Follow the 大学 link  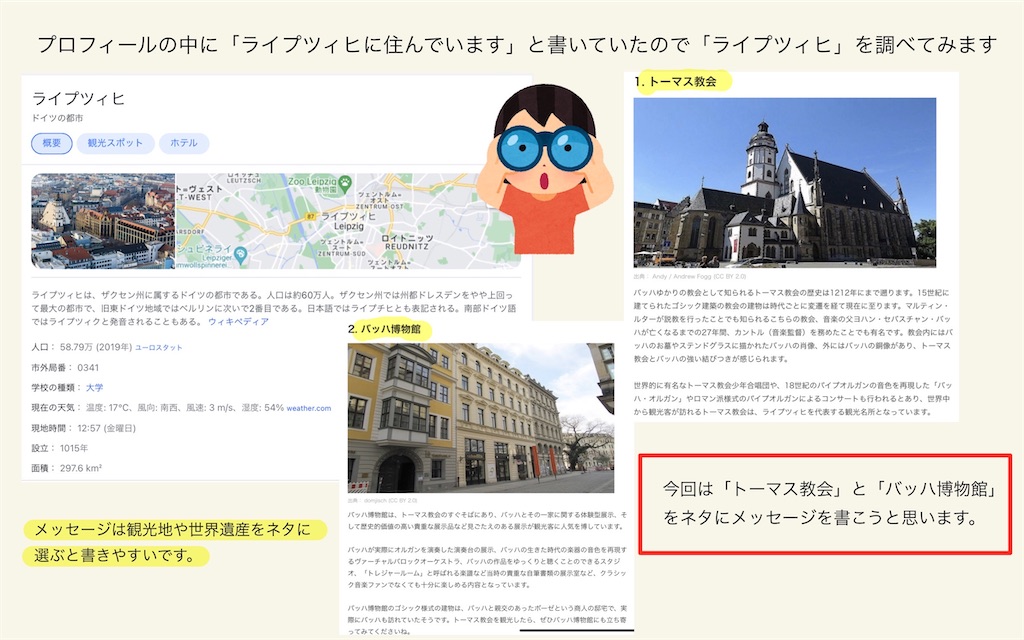pyautogui.click(x=95, y=387)
